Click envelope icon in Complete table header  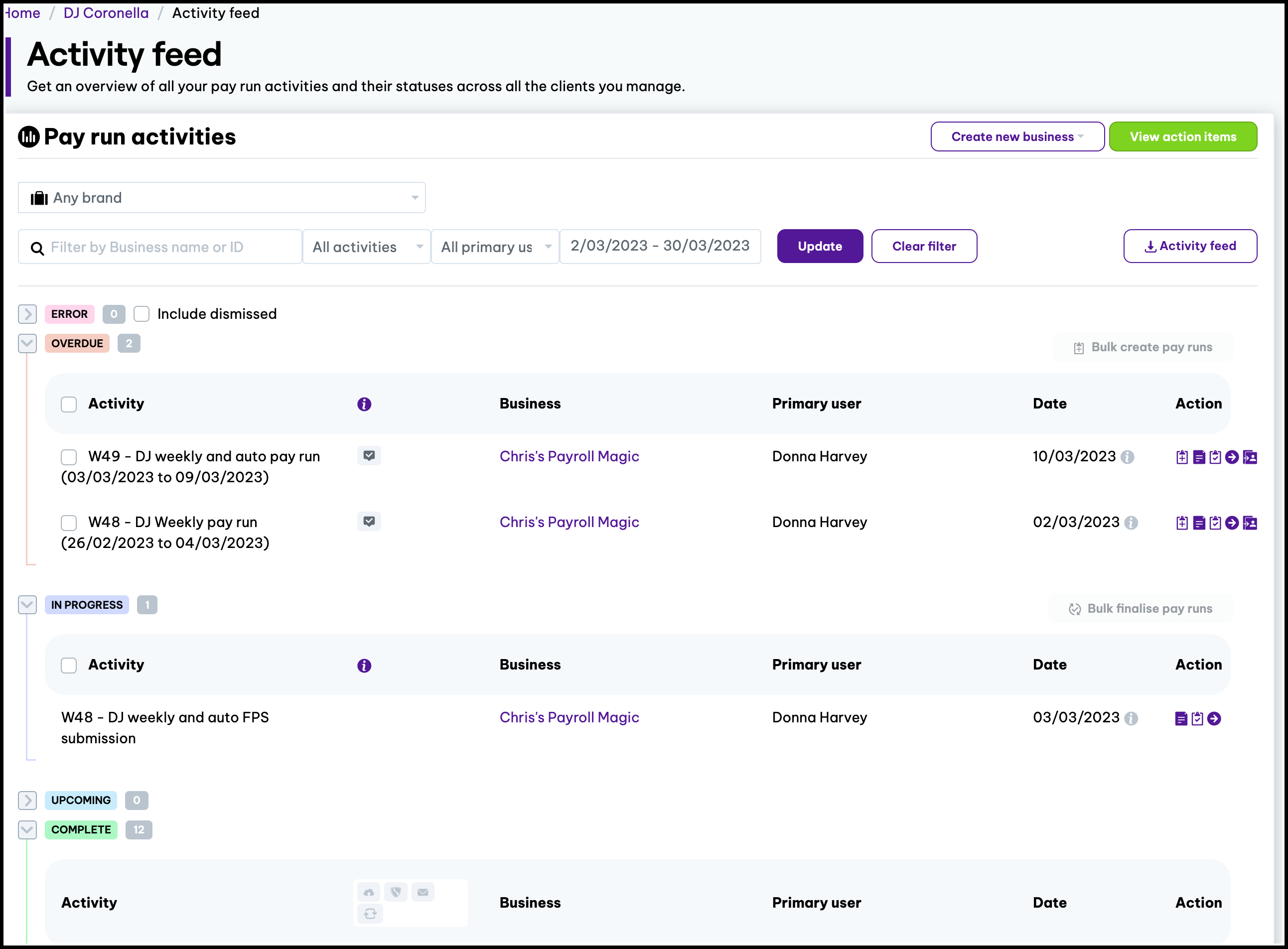coord(423,892)
